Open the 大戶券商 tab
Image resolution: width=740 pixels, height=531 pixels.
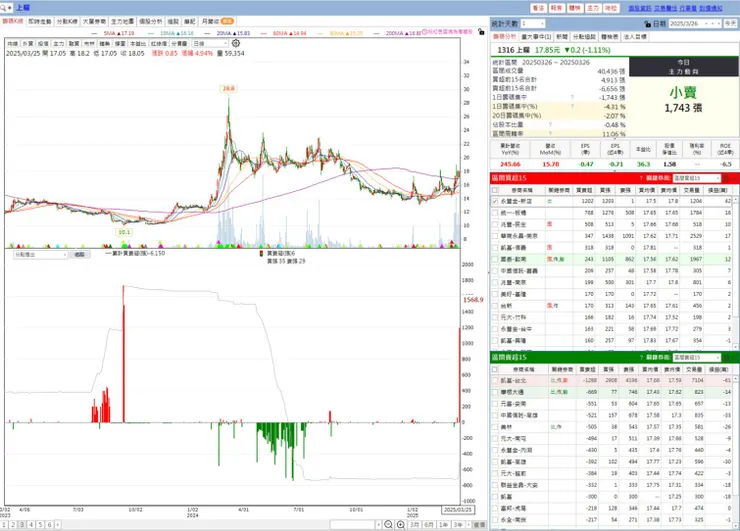coord(94,21)
